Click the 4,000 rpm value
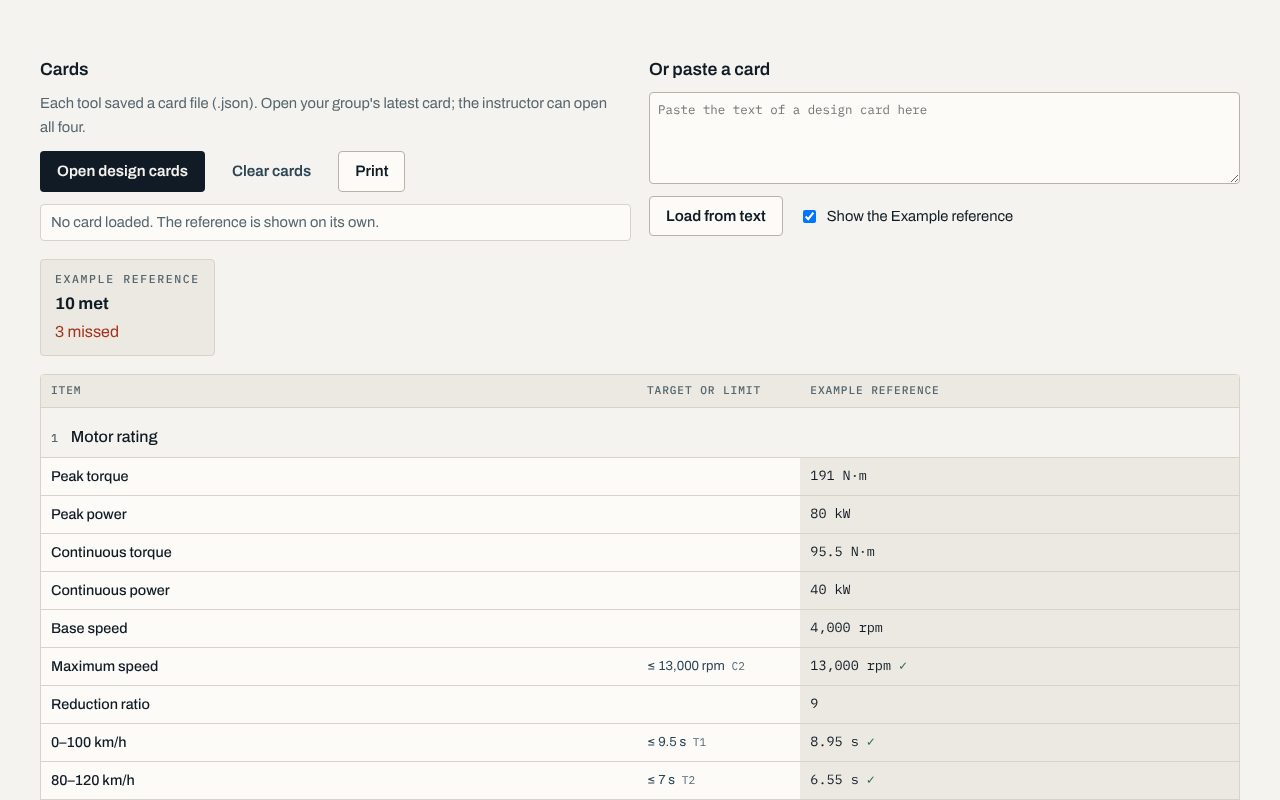This screenshot has height=800, width=1280. (x=846, y=628)
